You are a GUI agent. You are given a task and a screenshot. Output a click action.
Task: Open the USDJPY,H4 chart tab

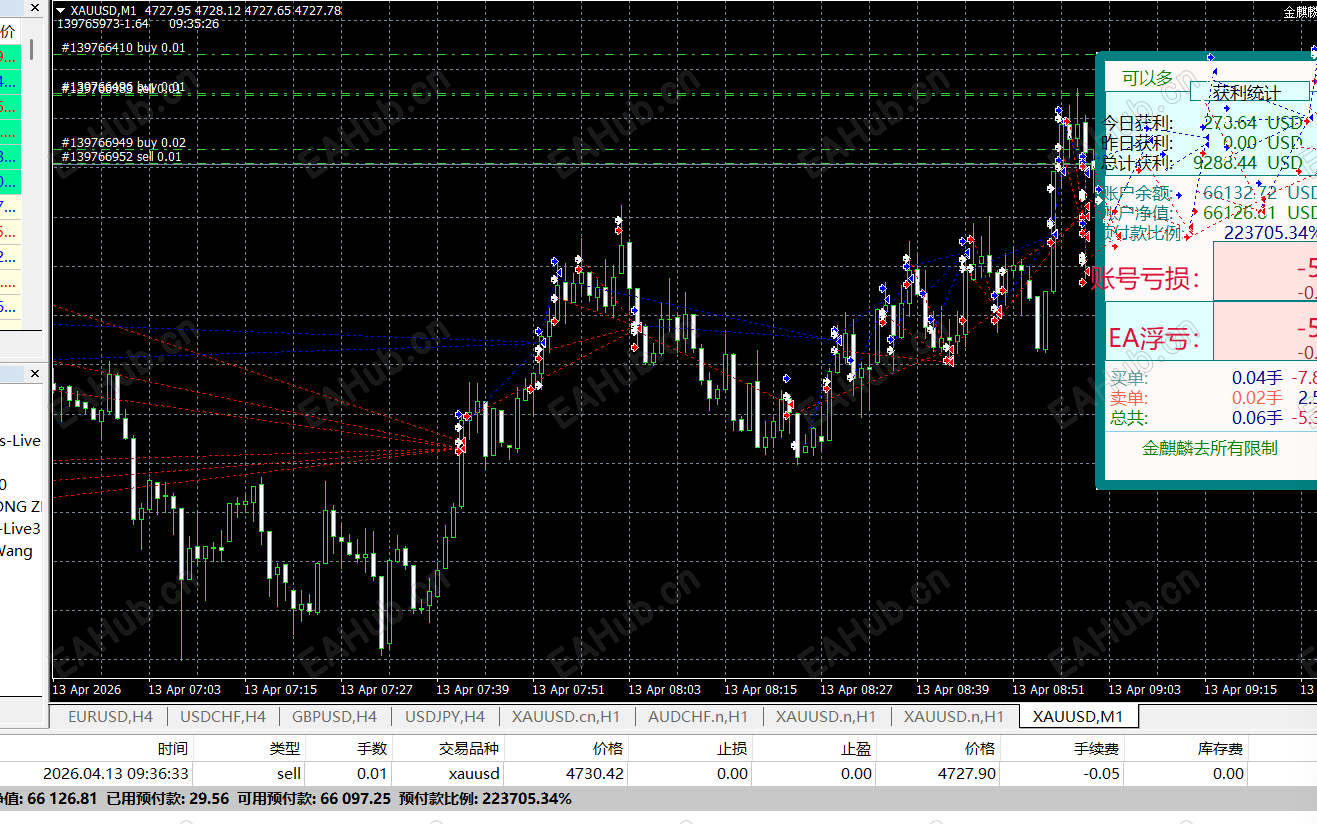(445, 716)
